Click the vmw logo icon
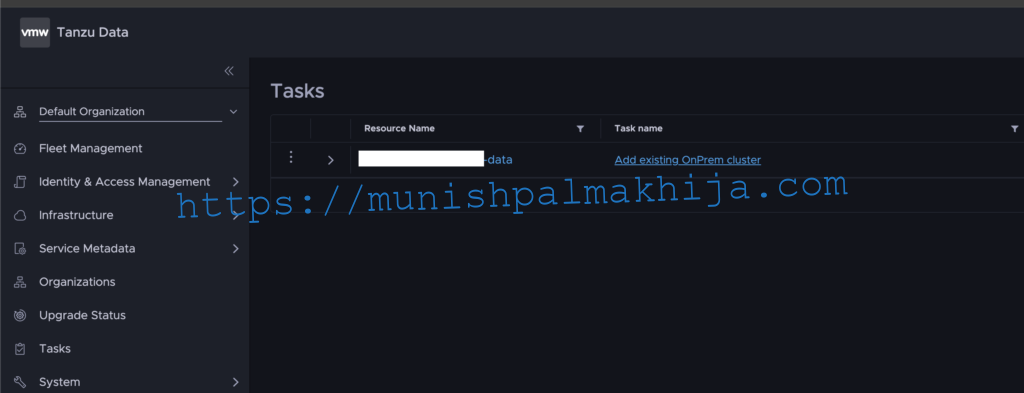 [35, 33]
